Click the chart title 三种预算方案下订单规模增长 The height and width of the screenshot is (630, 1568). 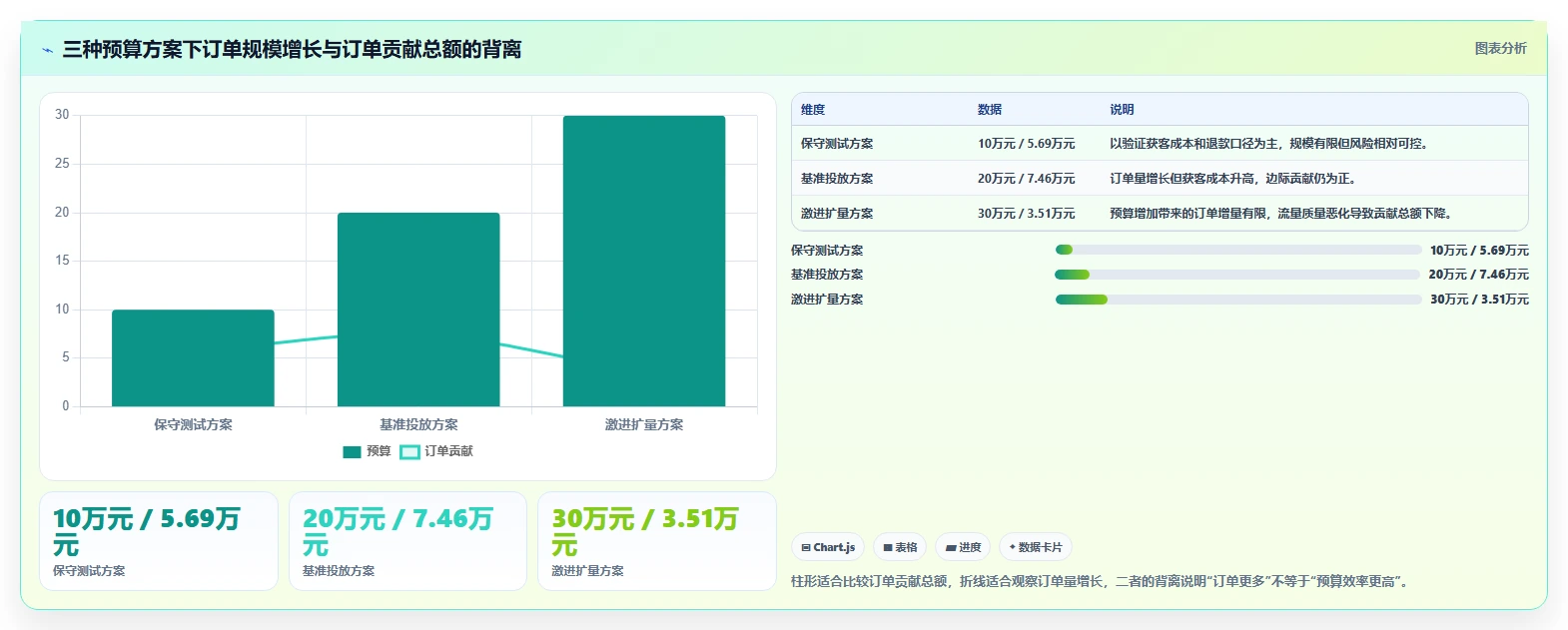pos(292,50)
